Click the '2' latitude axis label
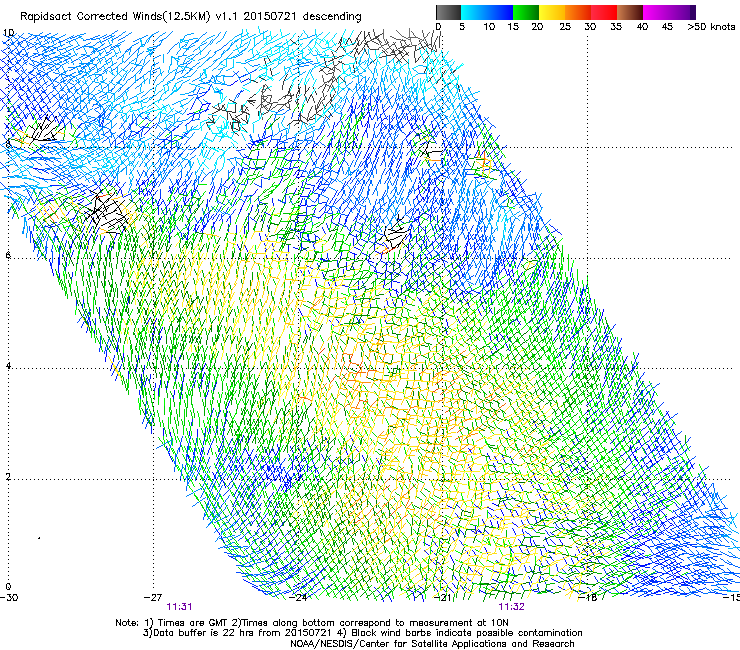Screen dimensions: 740x650 click(x=8, y=477)
